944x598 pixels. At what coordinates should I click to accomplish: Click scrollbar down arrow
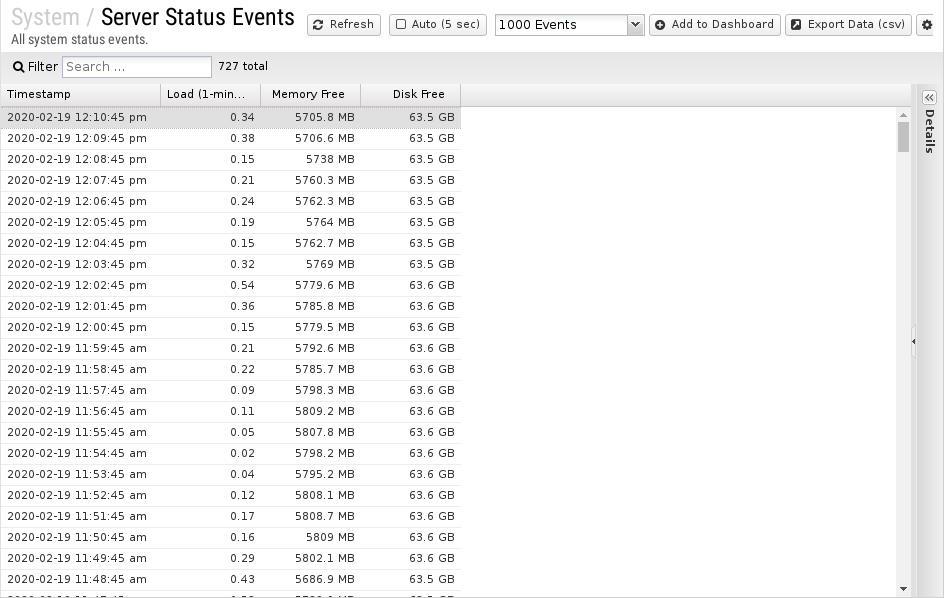coord(903,589)
